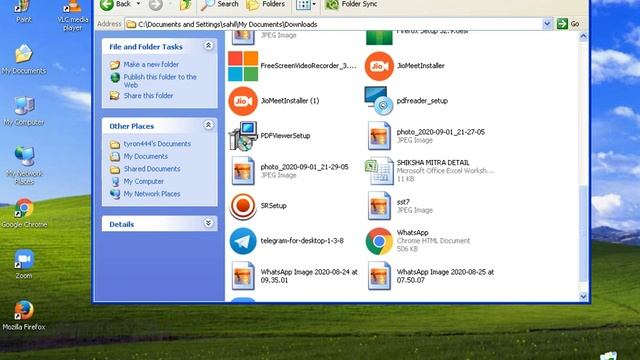The width and height of the screenshot is (640, 360).
Task: Select JioMeetInstaller (1) file icon
Action: click(x=243, y=101)
